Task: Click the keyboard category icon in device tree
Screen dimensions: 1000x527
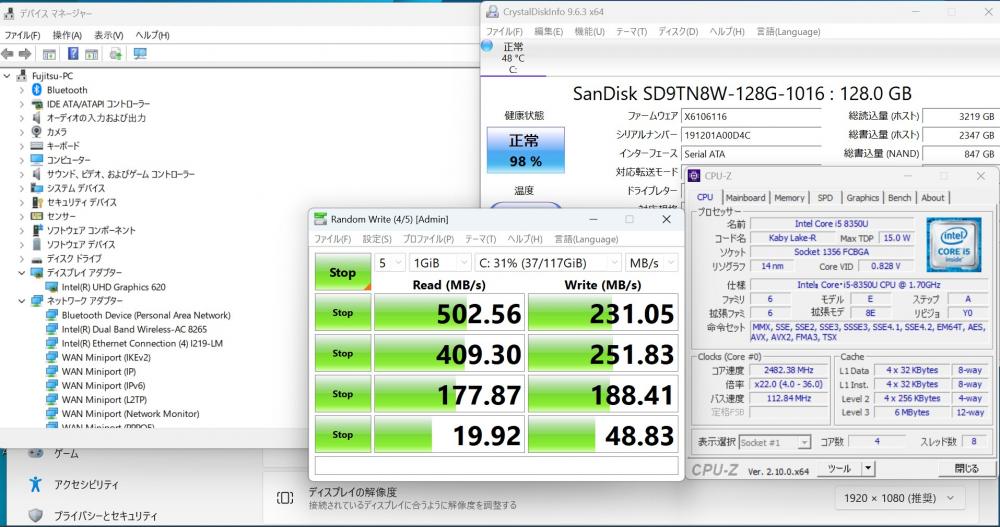Action: coord(37,145)
